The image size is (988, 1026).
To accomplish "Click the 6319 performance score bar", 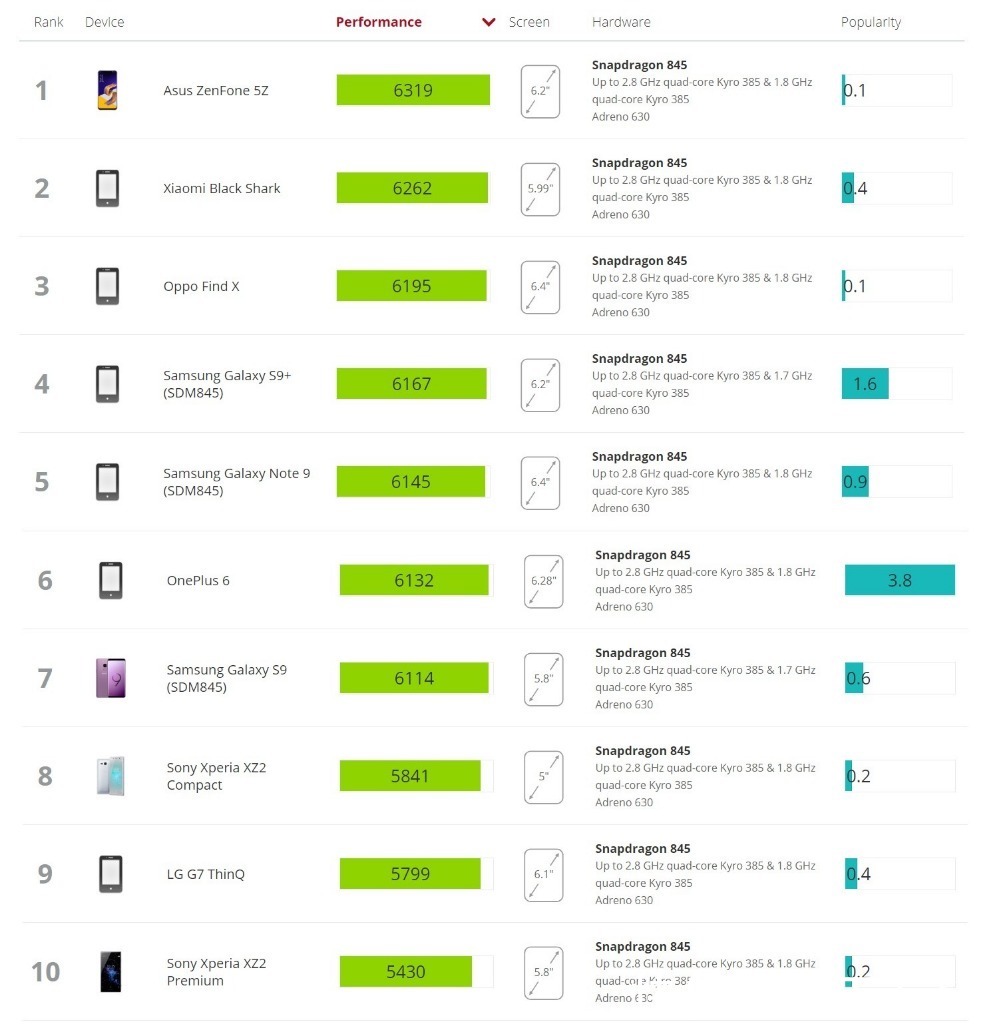I will pos(413,90).
